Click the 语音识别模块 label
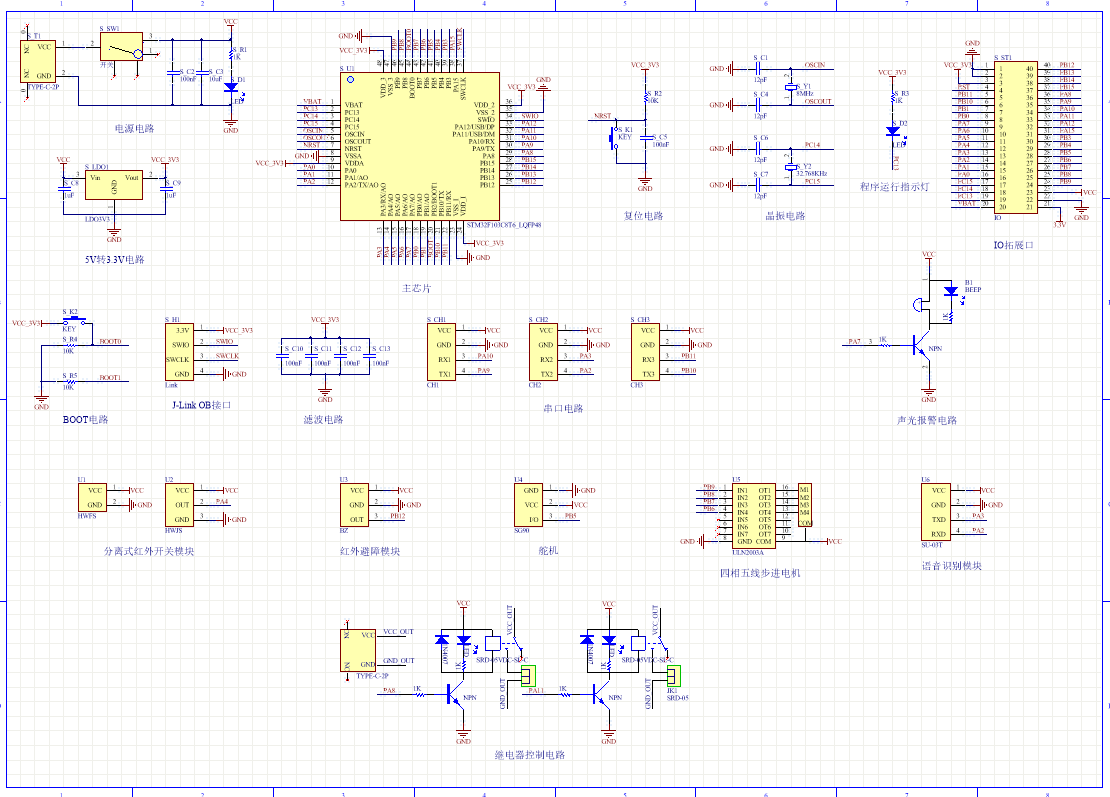Image resolution: width=1110 pixels, height=797 pixels. coord(951,566)
